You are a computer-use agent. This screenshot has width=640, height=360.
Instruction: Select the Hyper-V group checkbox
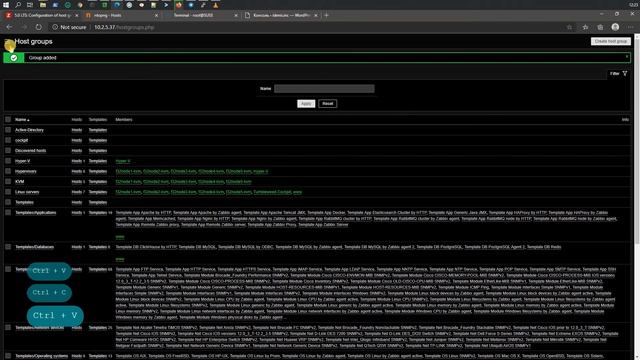point(8,161)
